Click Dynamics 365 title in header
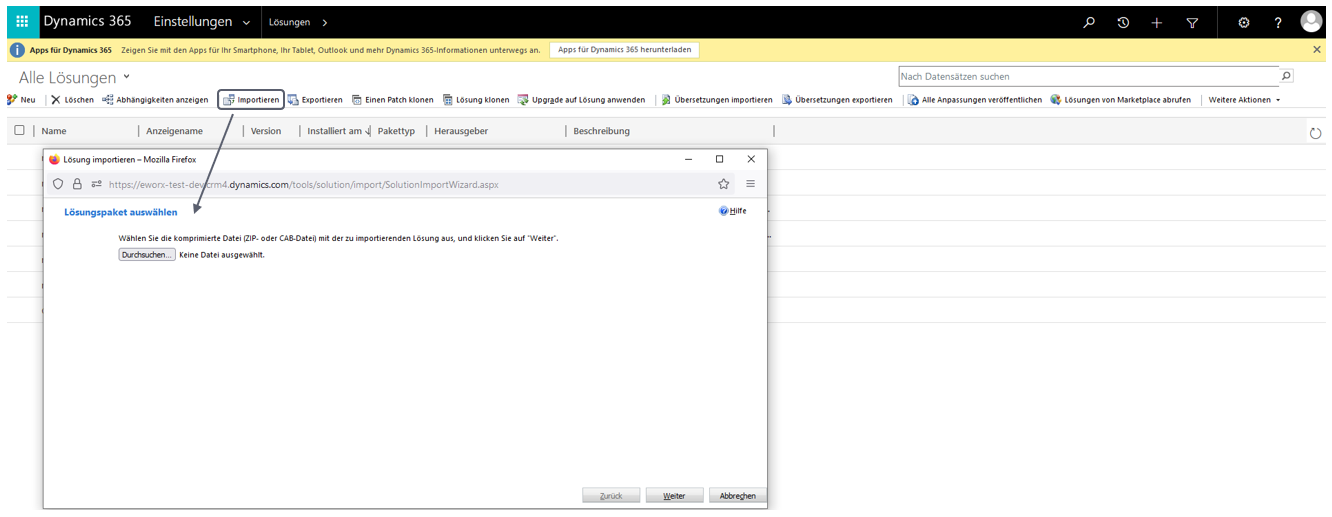1332x517 pixels. click(x=87, y=21)
